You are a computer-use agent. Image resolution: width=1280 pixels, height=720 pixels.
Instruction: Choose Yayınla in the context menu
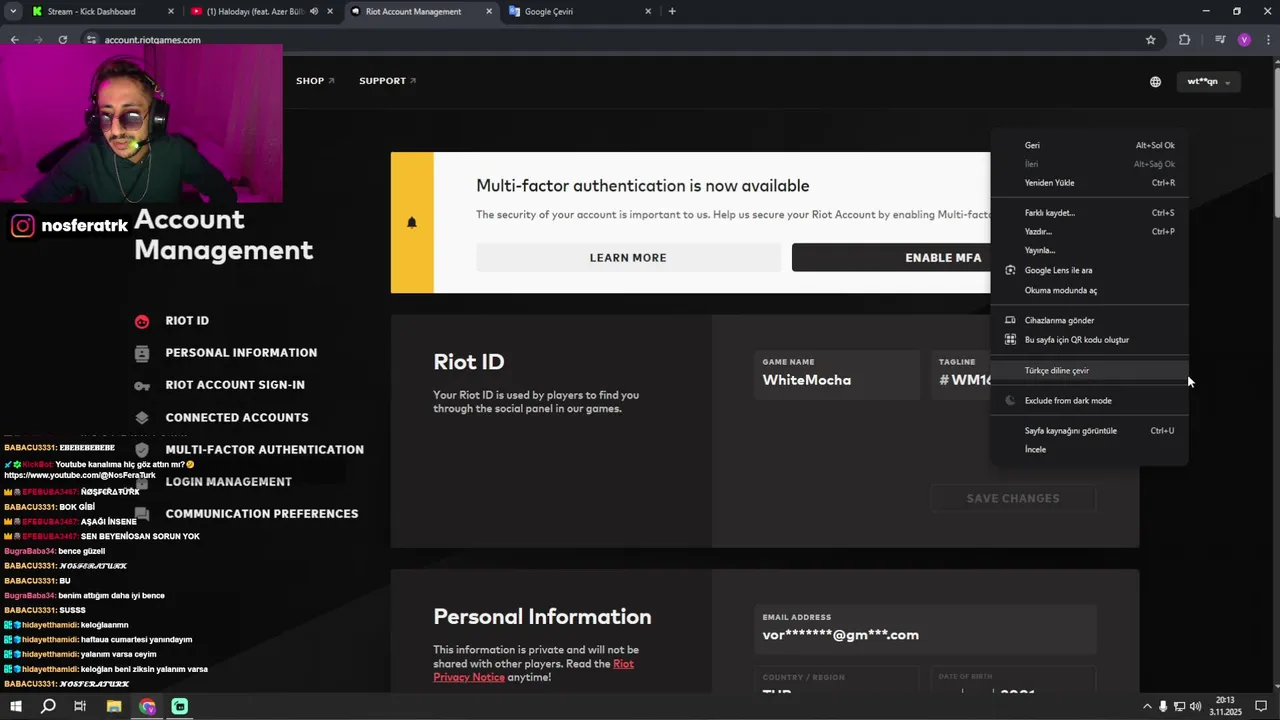coord(1089,251)
